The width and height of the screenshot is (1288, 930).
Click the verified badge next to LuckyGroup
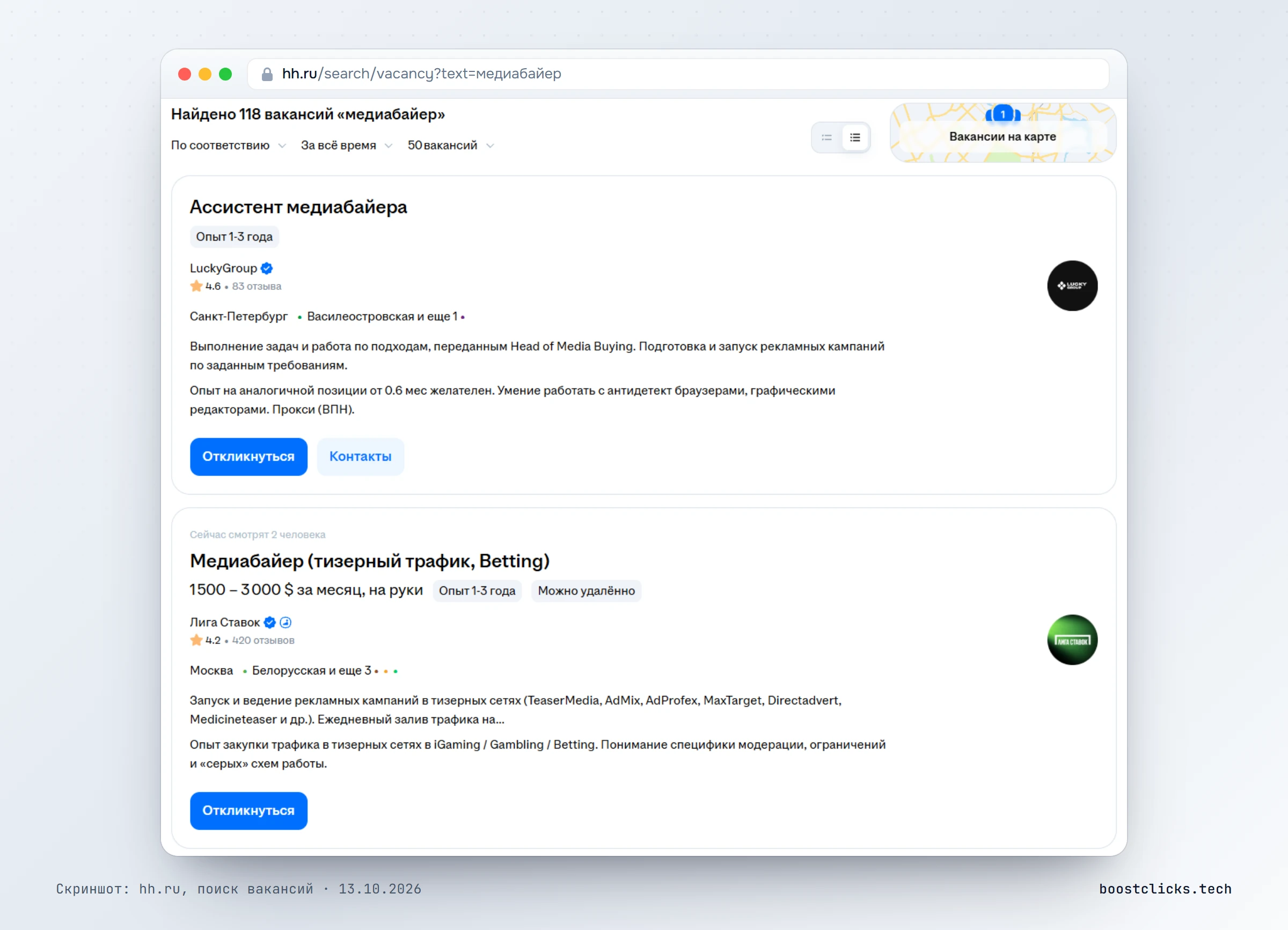pyautogui.click(x=267, y=268)
